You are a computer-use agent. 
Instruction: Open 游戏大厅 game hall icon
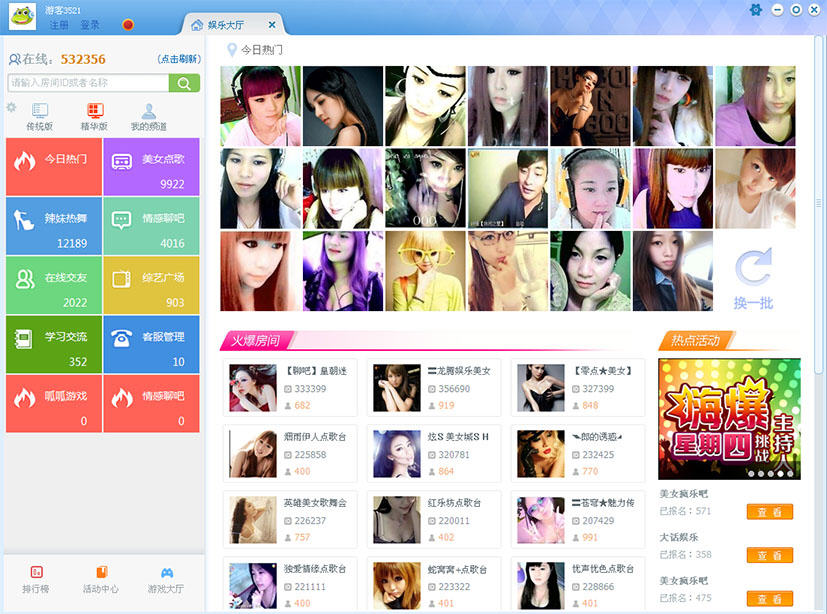coord(167,573)
